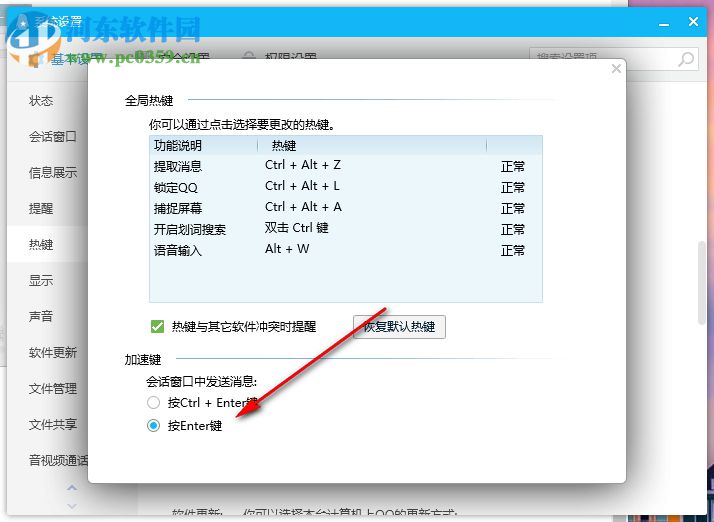Image resolution: width=714 pixels, height=522 pixels.
Task: Select the 开启划词搜索 hotkey row
Action: 346,229
